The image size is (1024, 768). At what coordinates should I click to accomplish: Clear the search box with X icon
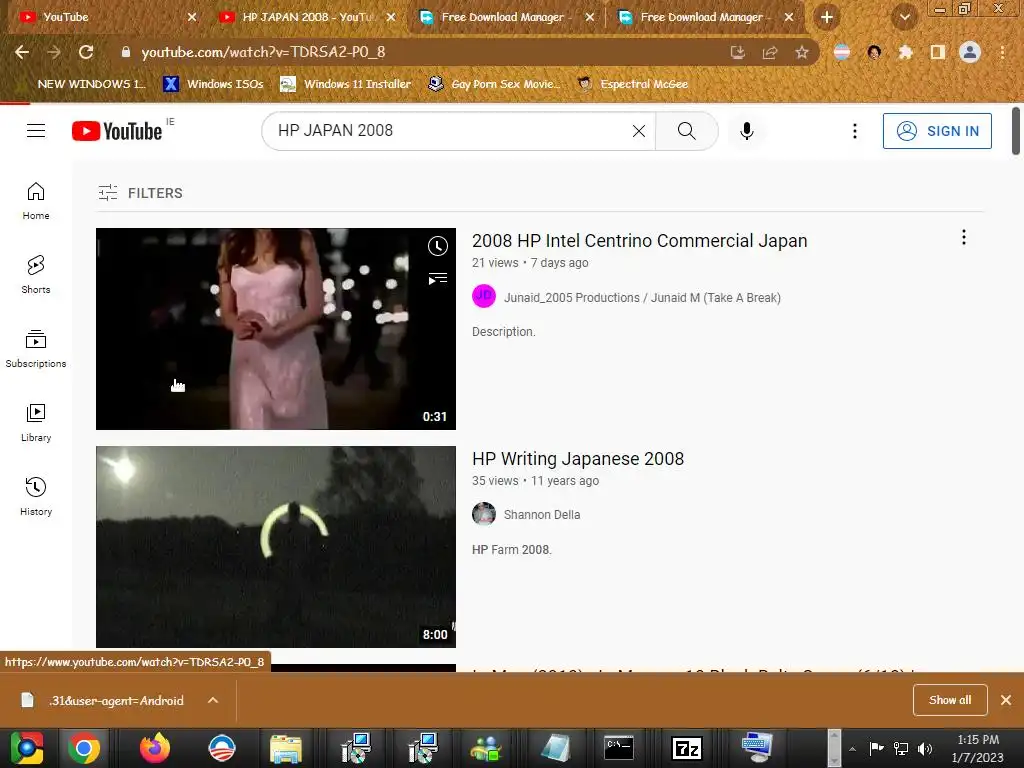point(639,131)
